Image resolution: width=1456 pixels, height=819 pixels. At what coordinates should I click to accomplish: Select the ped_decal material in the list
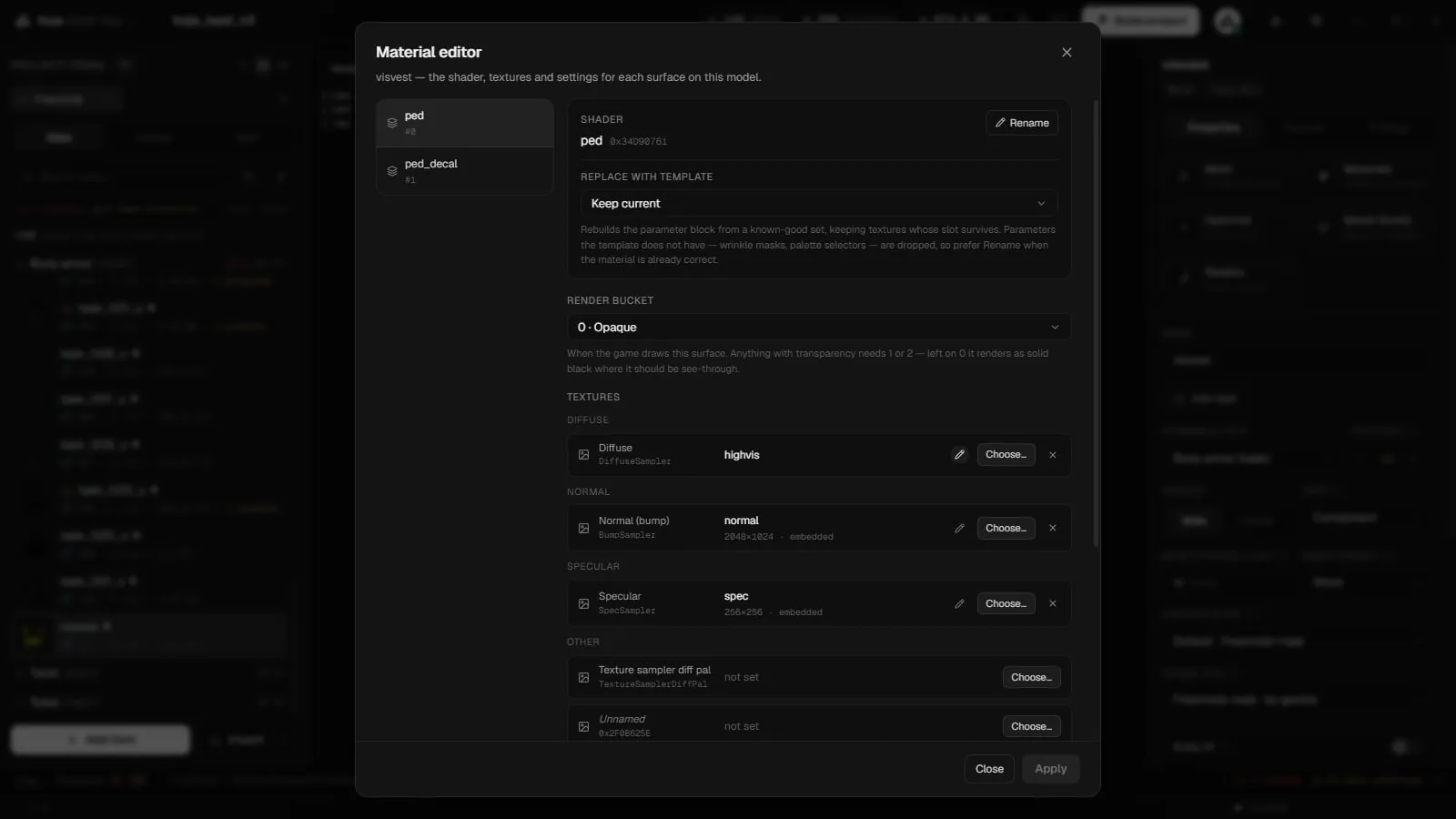point(465,171)
